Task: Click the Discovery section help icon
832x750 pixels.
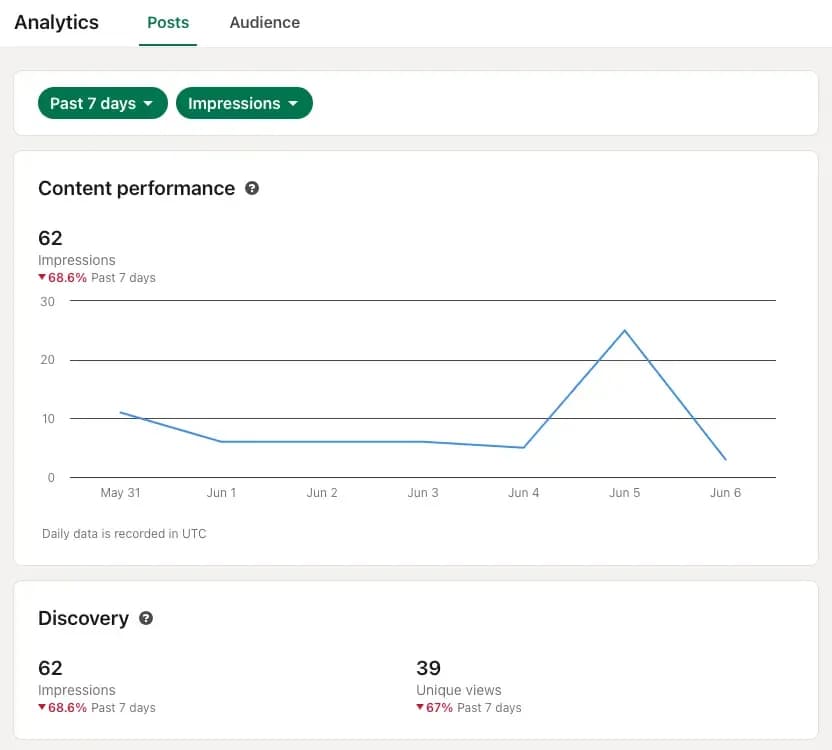Action: click(146, 618)
